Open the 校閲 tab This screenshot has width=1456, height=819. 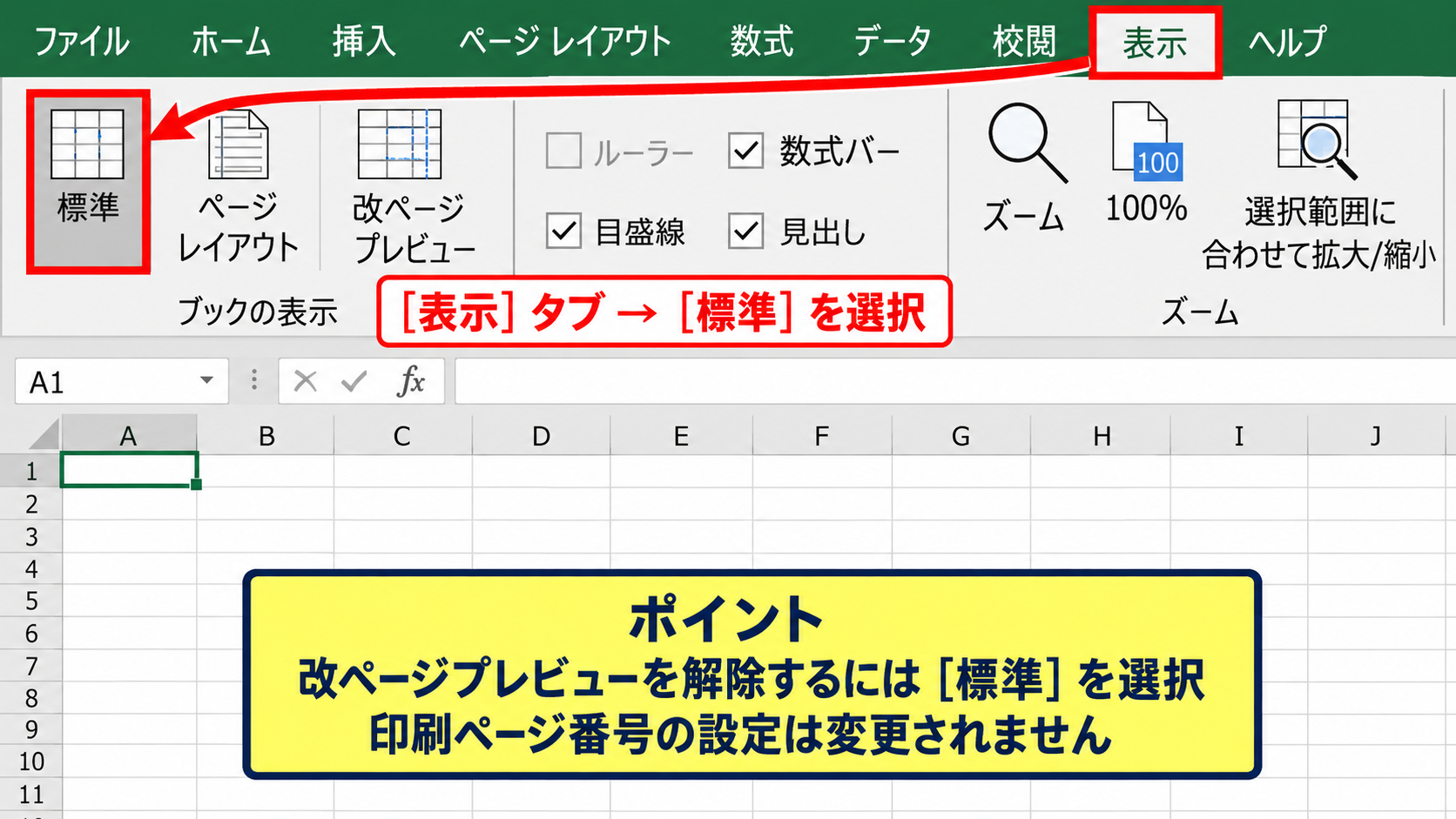click(1024, 41)
